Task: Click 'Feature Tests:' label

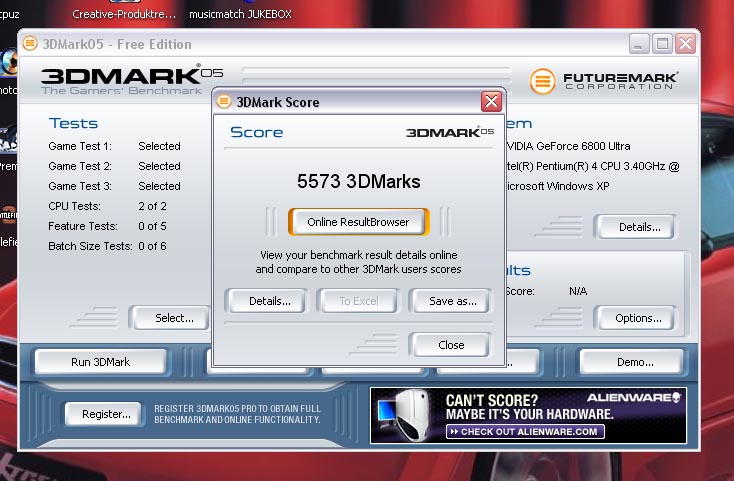Action: tap(83, 226)
